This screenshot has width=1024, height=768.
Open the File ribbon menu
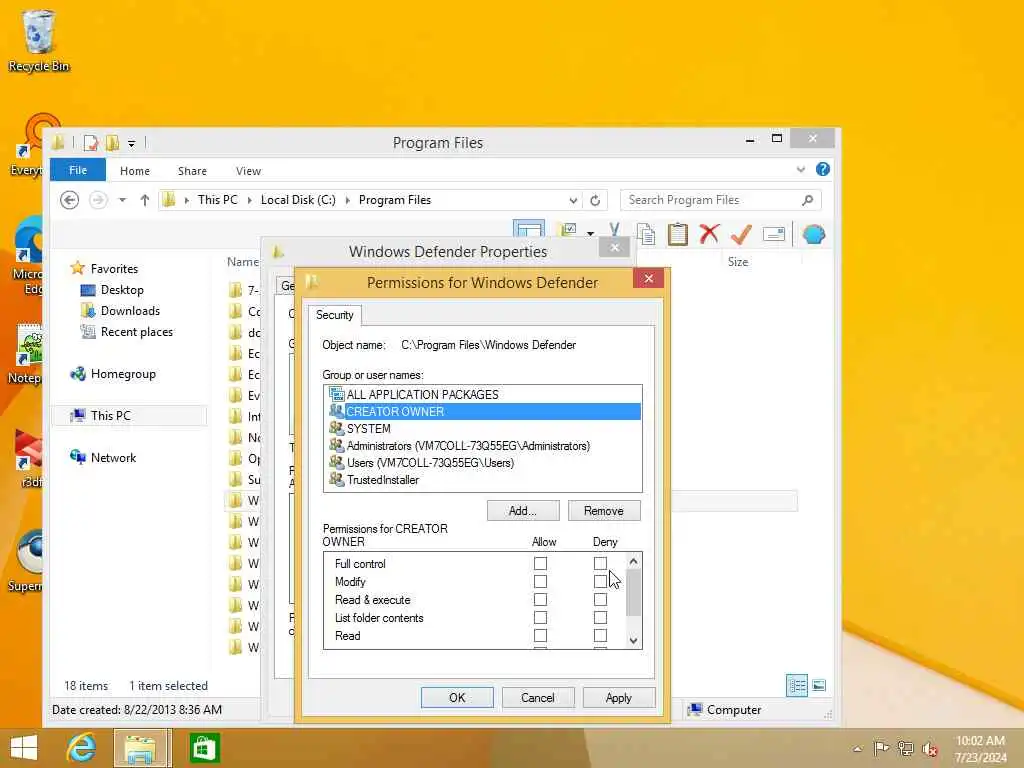click(78, 170)
